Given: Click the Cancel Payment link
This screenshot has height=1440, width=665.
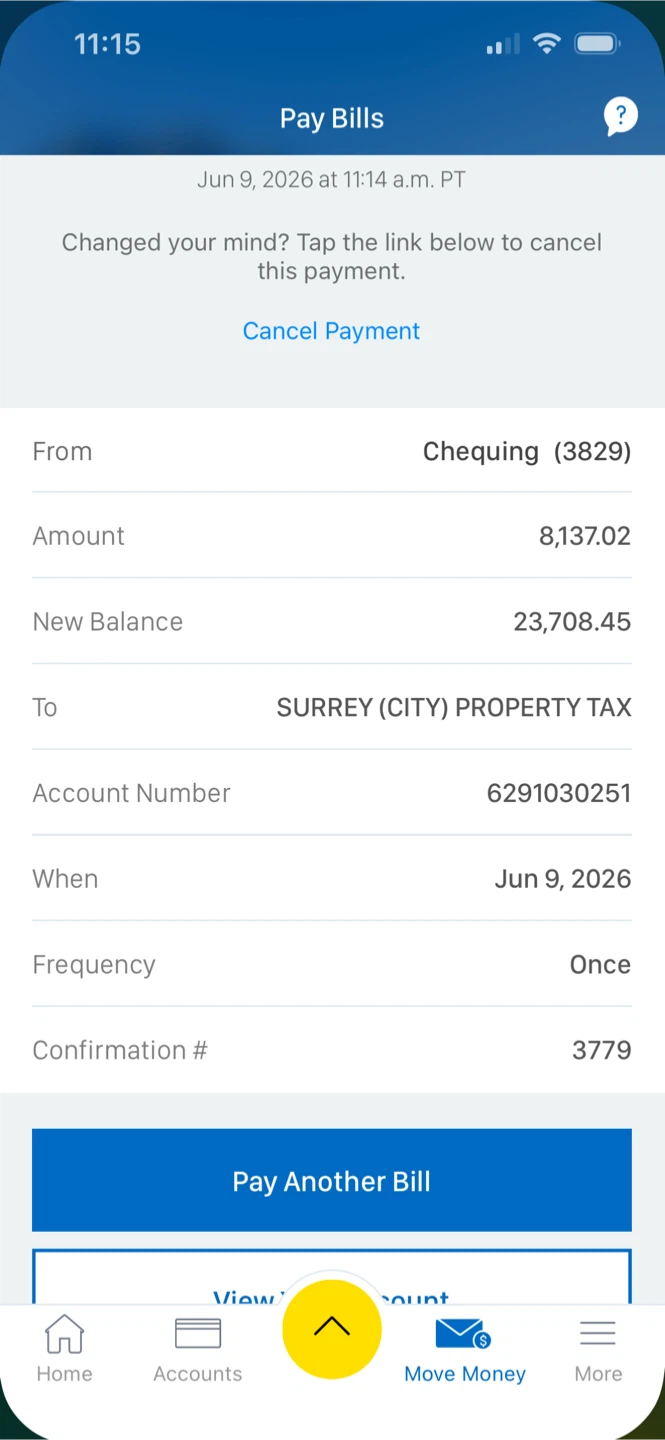Looking at the screenshot, I should pyautogui.click(x=331, y=331).
